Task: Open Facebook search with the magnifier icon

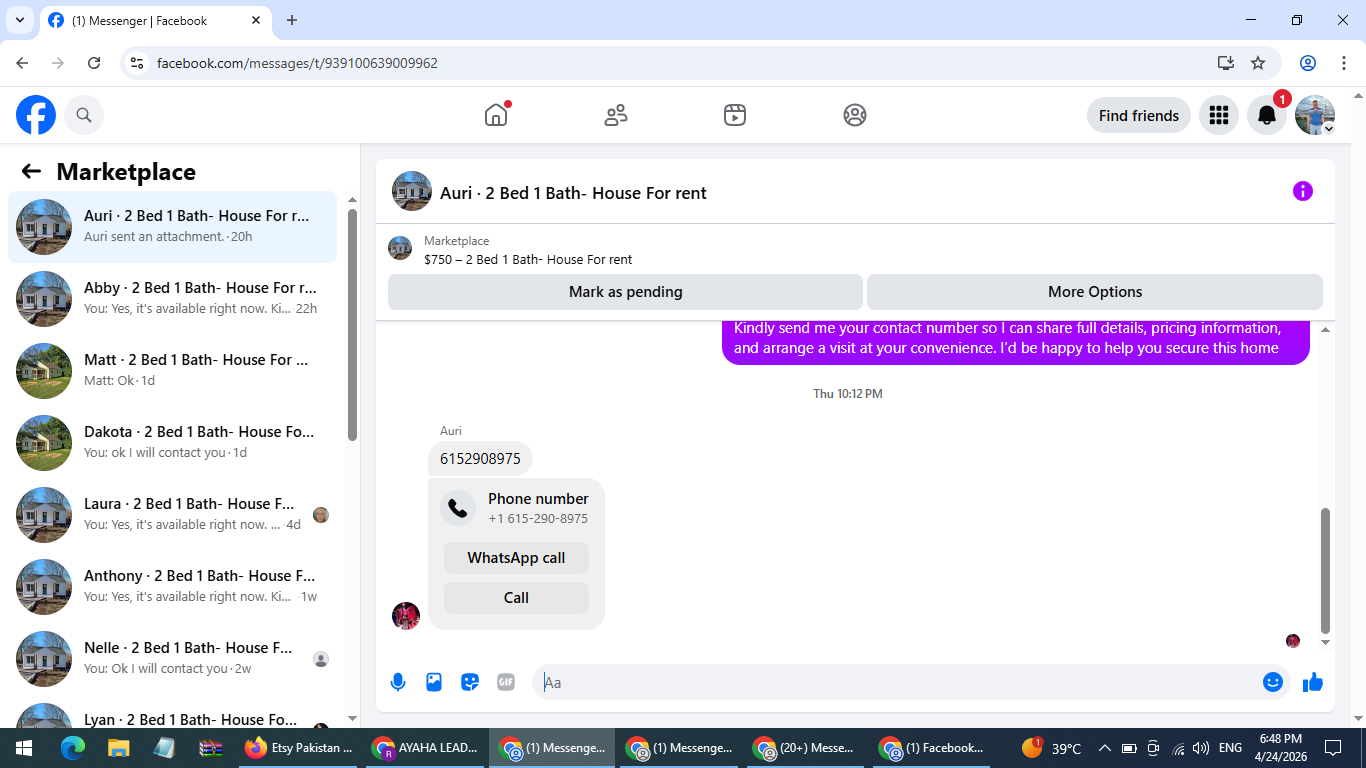Action: pos(84,116)
